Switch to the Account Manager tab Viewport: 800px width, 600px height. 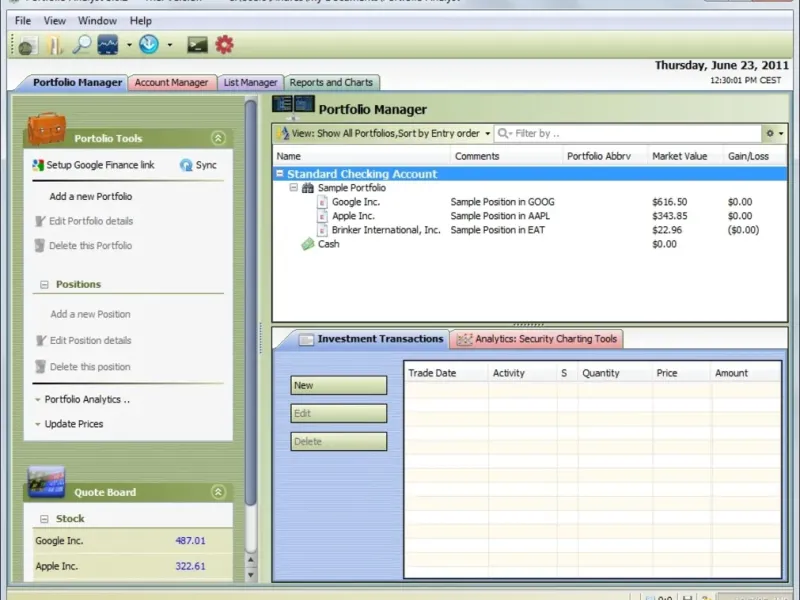(171, 83)
